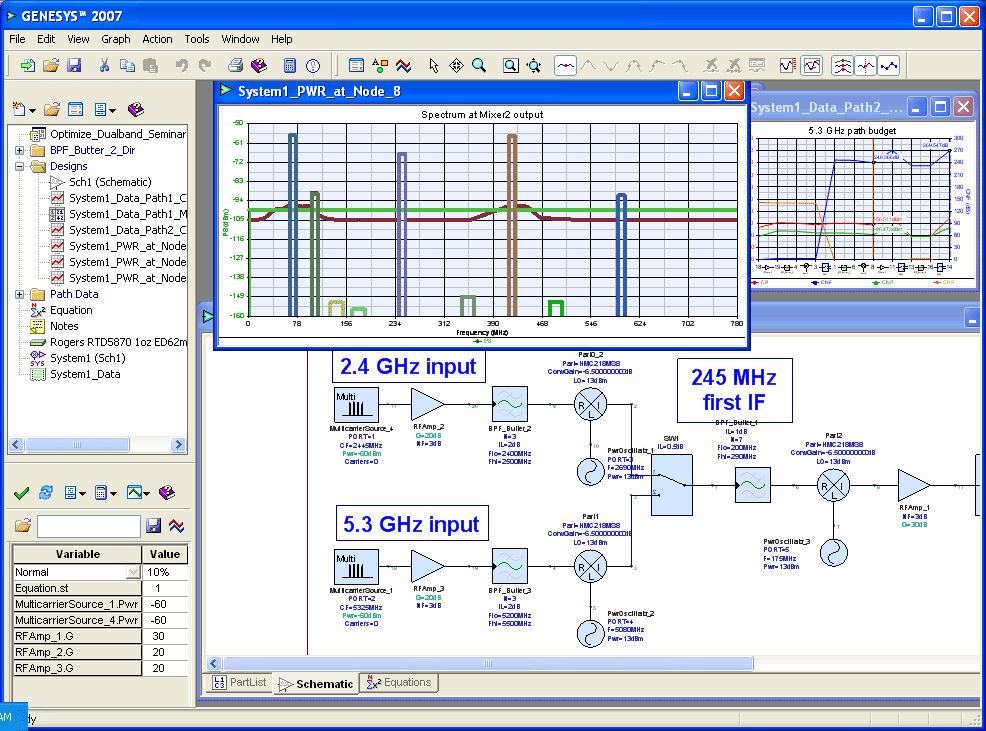Image resolution: width=986 pixels, height=731 pixels.
Task: Open the Graph menu
Action: [116, 39]
